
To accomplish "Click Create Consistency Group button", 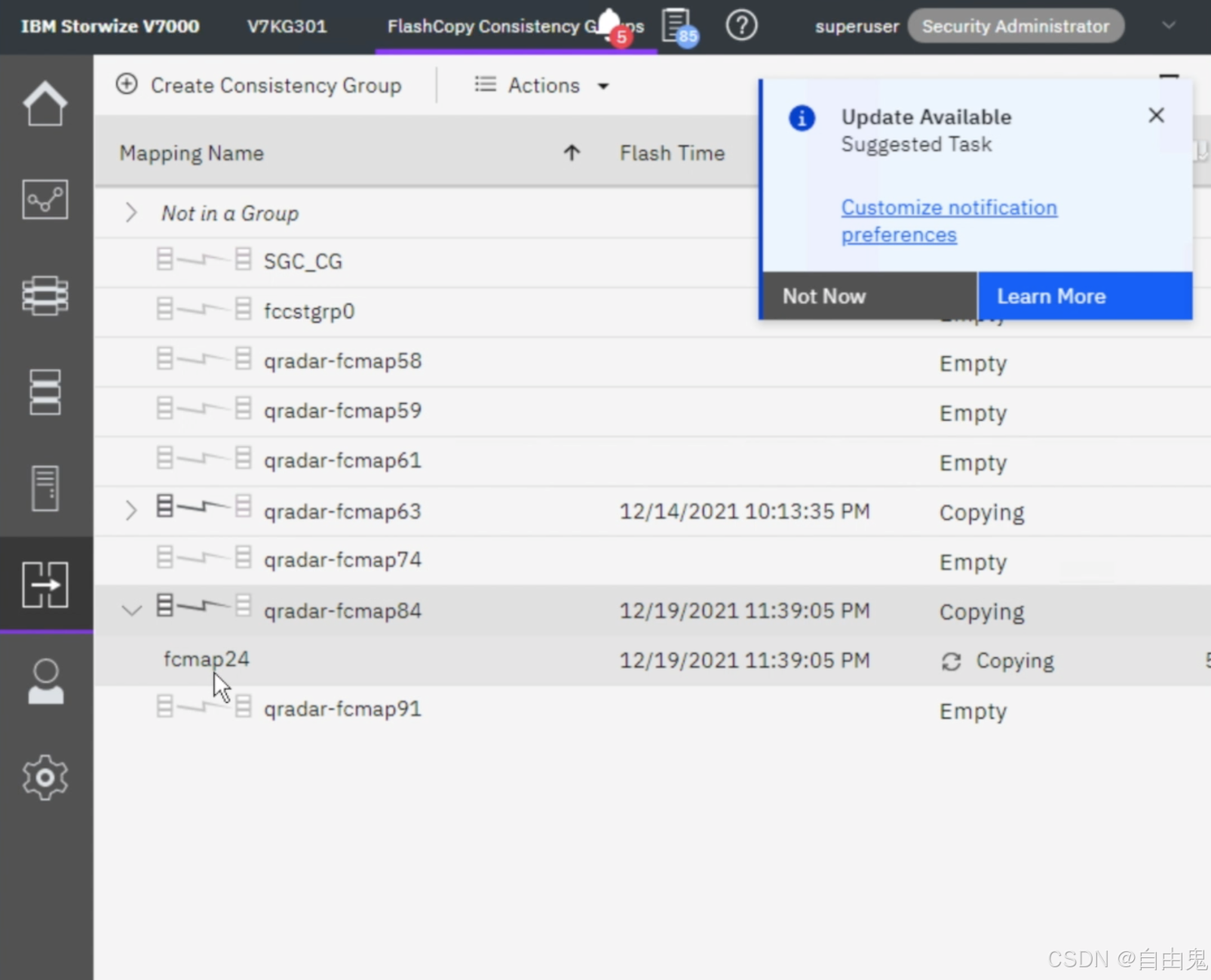I will [x=259, y=85].
